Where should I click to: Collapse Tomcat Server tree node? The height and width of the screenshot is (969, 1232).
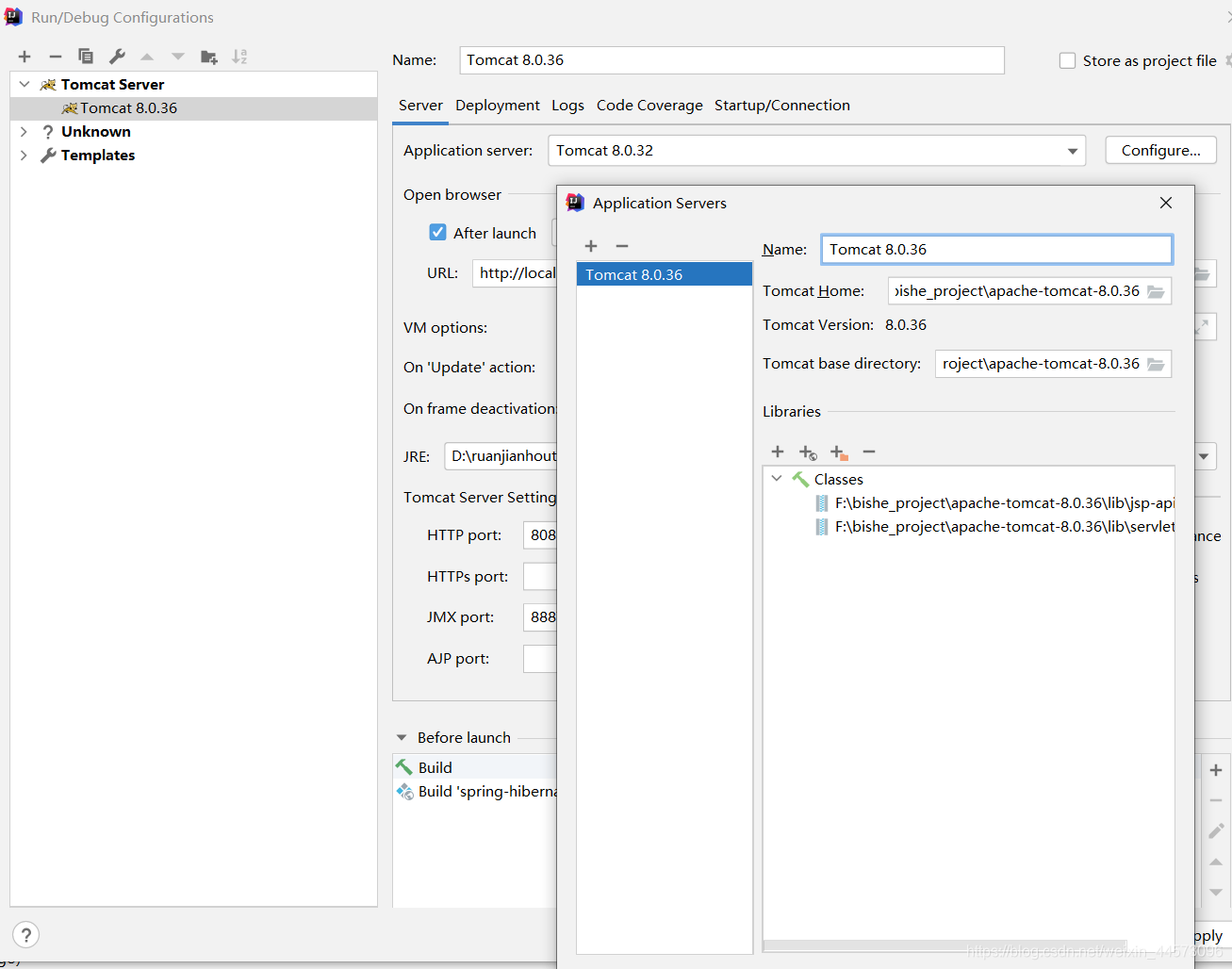[25, 84]
